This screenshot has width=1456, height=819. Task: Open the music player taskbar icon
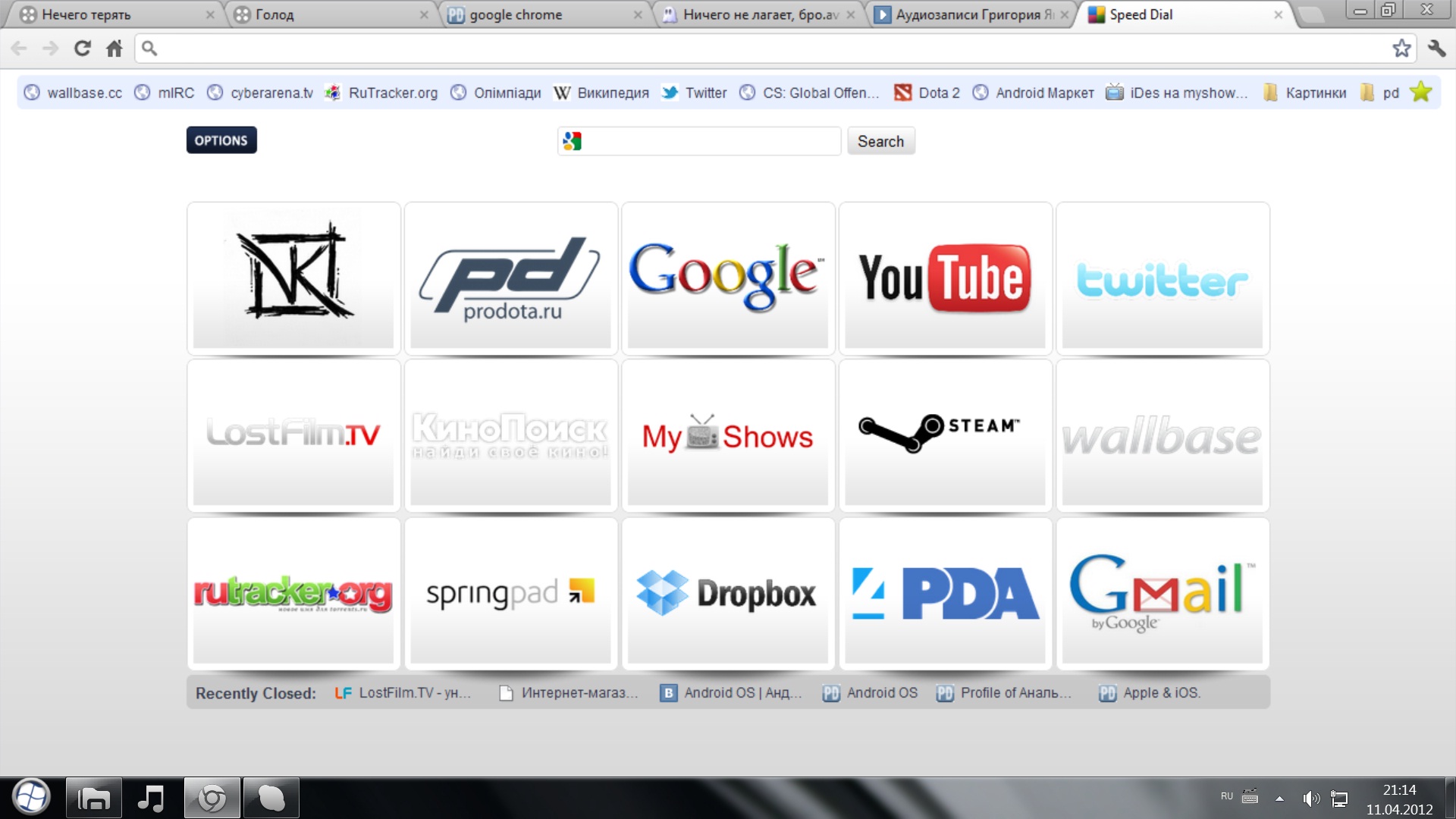pos(152,798)
